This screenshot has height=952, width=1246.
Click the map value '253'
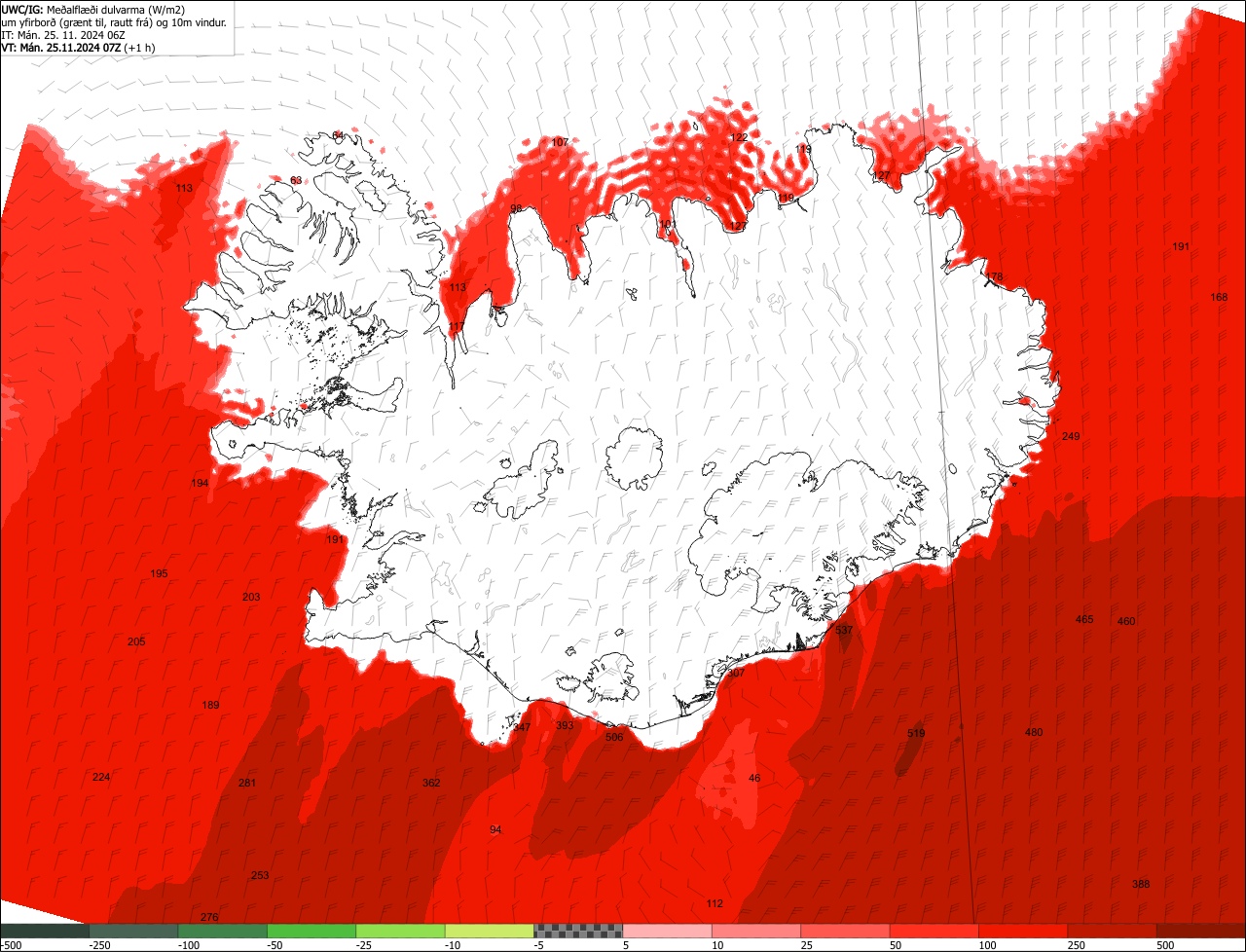pos(260,875)
